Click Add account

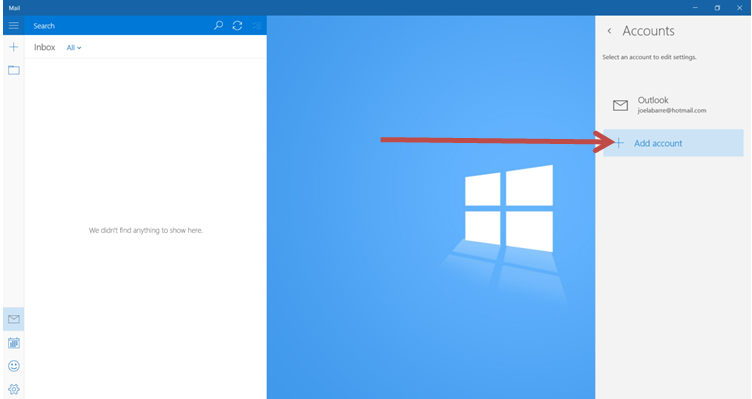pos(673,143)
